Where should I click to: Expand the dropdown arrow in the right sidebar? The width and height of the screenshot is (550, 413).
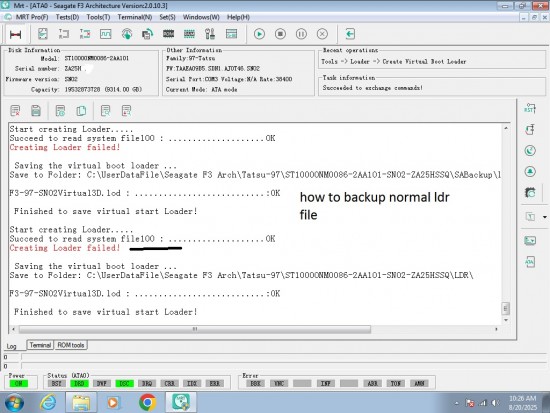(545, 217)
